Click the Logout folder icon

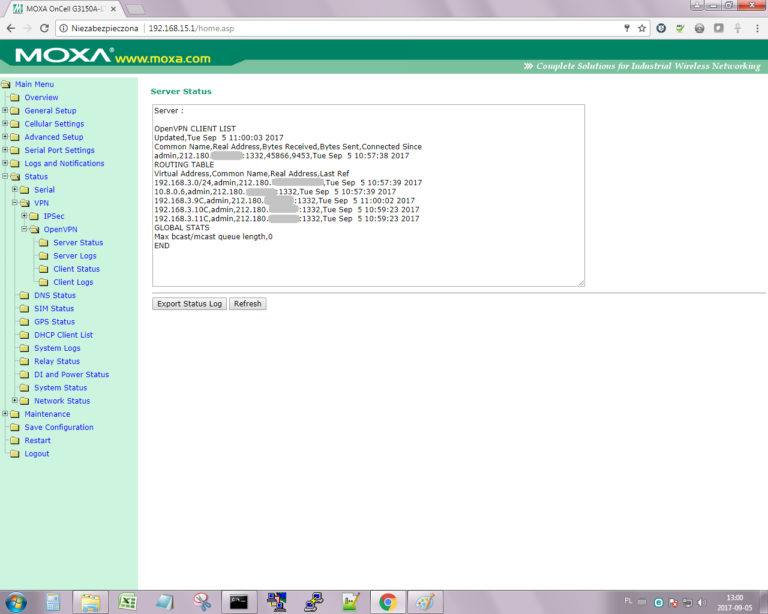15,454
